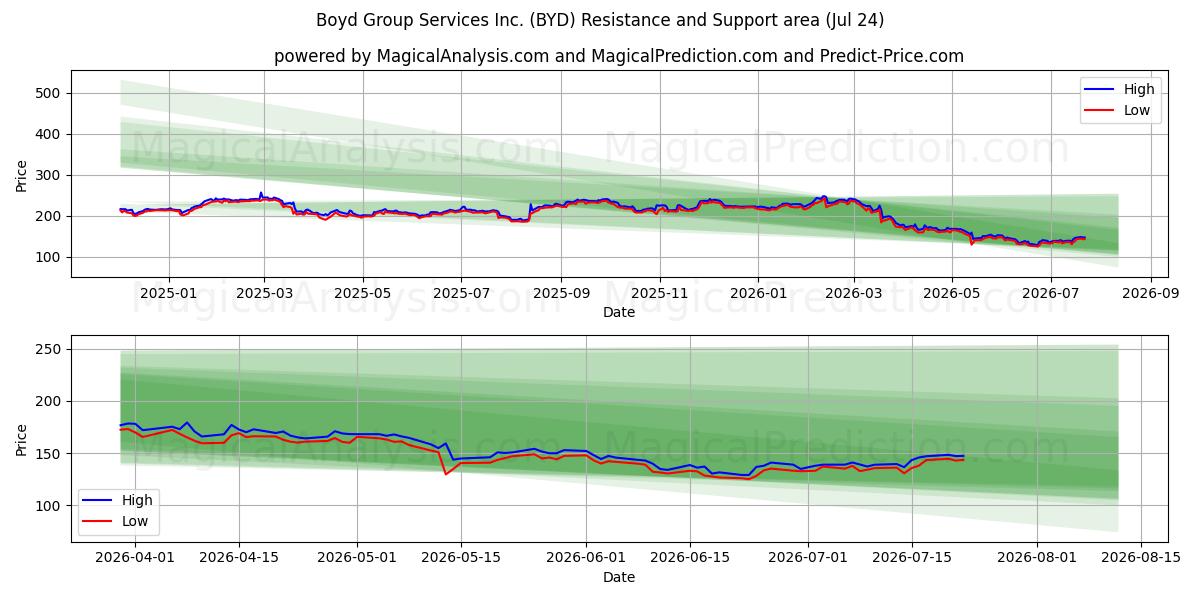Click the 'Price' axis label of top chart
The image size is (1200, 600).
(x=22, y=174)
